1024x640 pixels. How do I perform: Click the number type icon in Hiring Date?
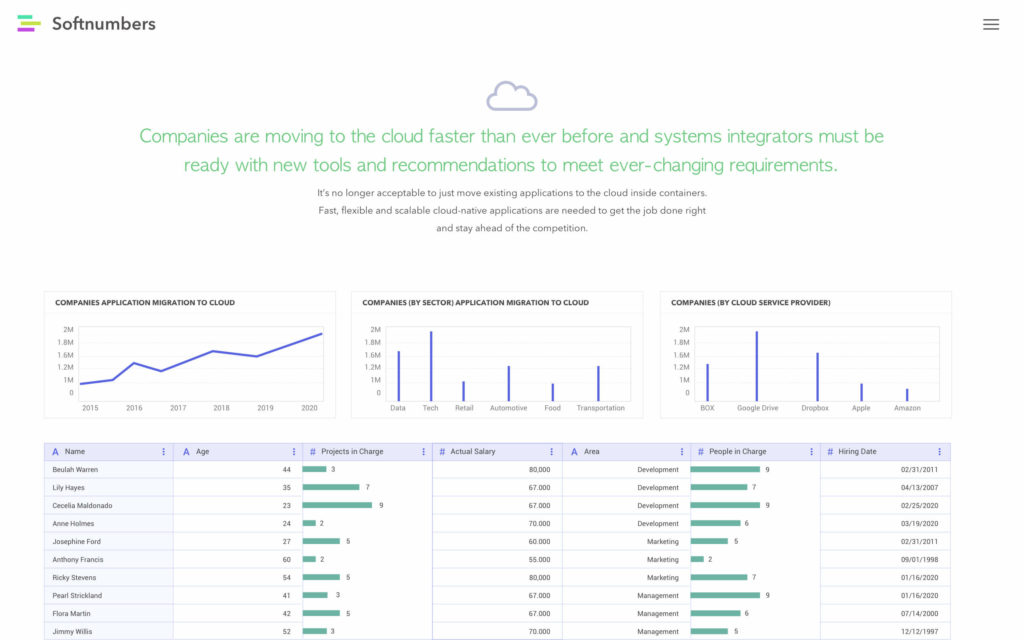[829, 452]
